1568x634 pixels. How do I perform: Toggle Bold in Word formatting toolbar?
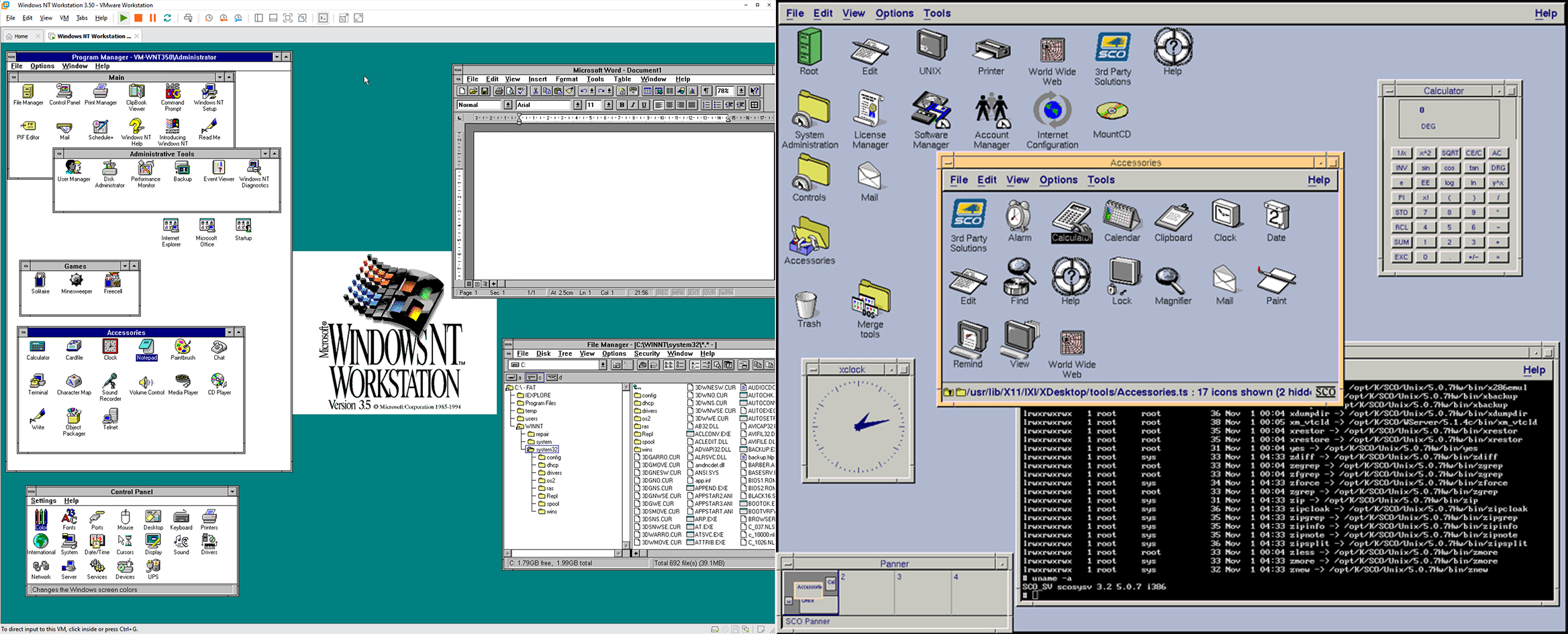[622, 105]
